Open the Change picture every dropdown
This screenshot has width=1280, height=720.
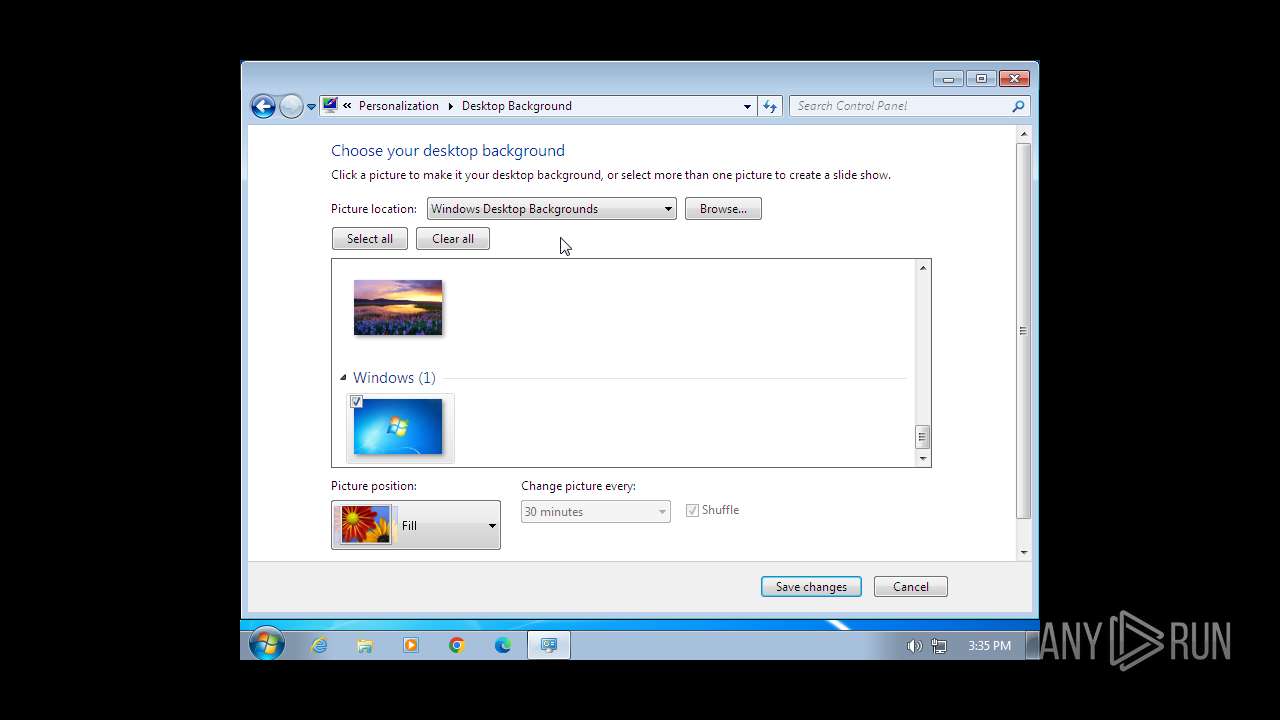coord(596,512)
